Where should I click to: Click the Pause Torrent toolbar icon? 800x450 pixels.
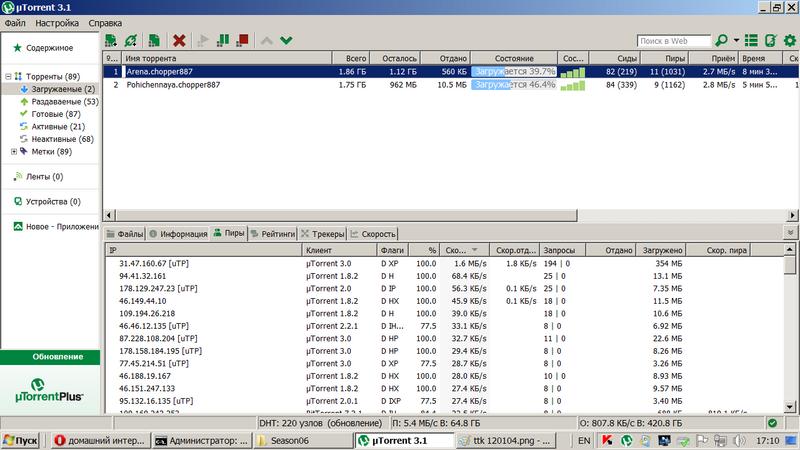[222, 40]
